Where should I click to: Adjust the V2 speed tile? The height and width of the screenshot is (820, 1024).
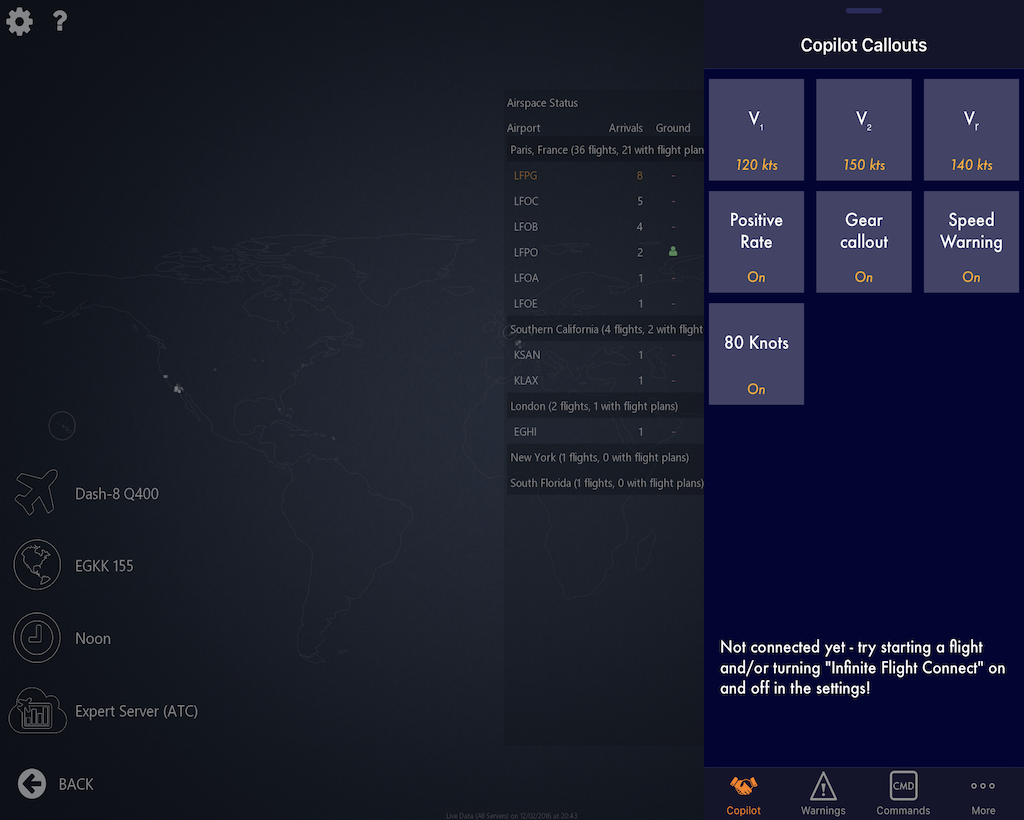coord(863,130)
